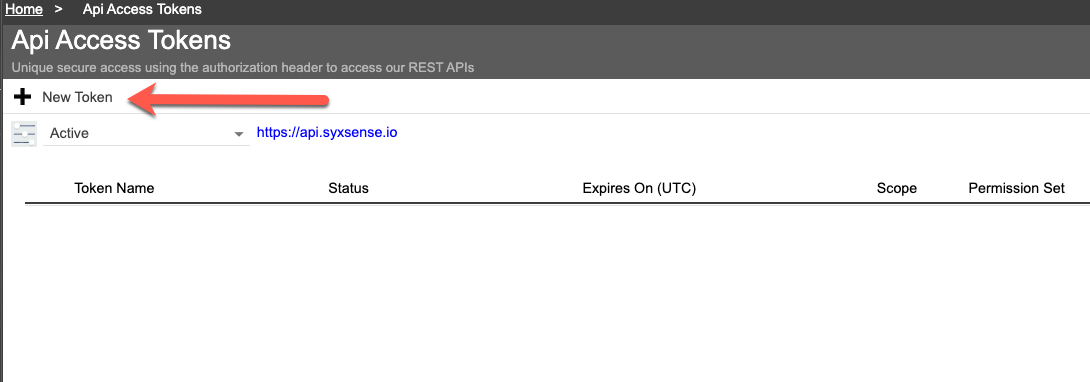
Task: Sort by the Status column header
Action: 348,188
